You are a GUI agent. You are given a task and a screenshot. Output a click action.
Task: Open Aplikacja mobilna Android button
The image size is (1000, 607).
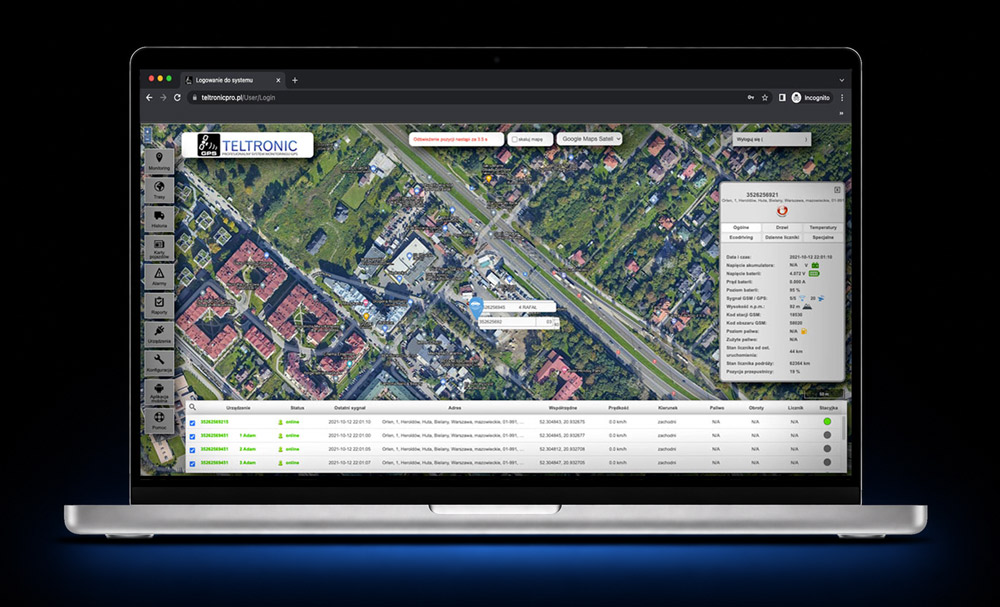tap(159, 391)
